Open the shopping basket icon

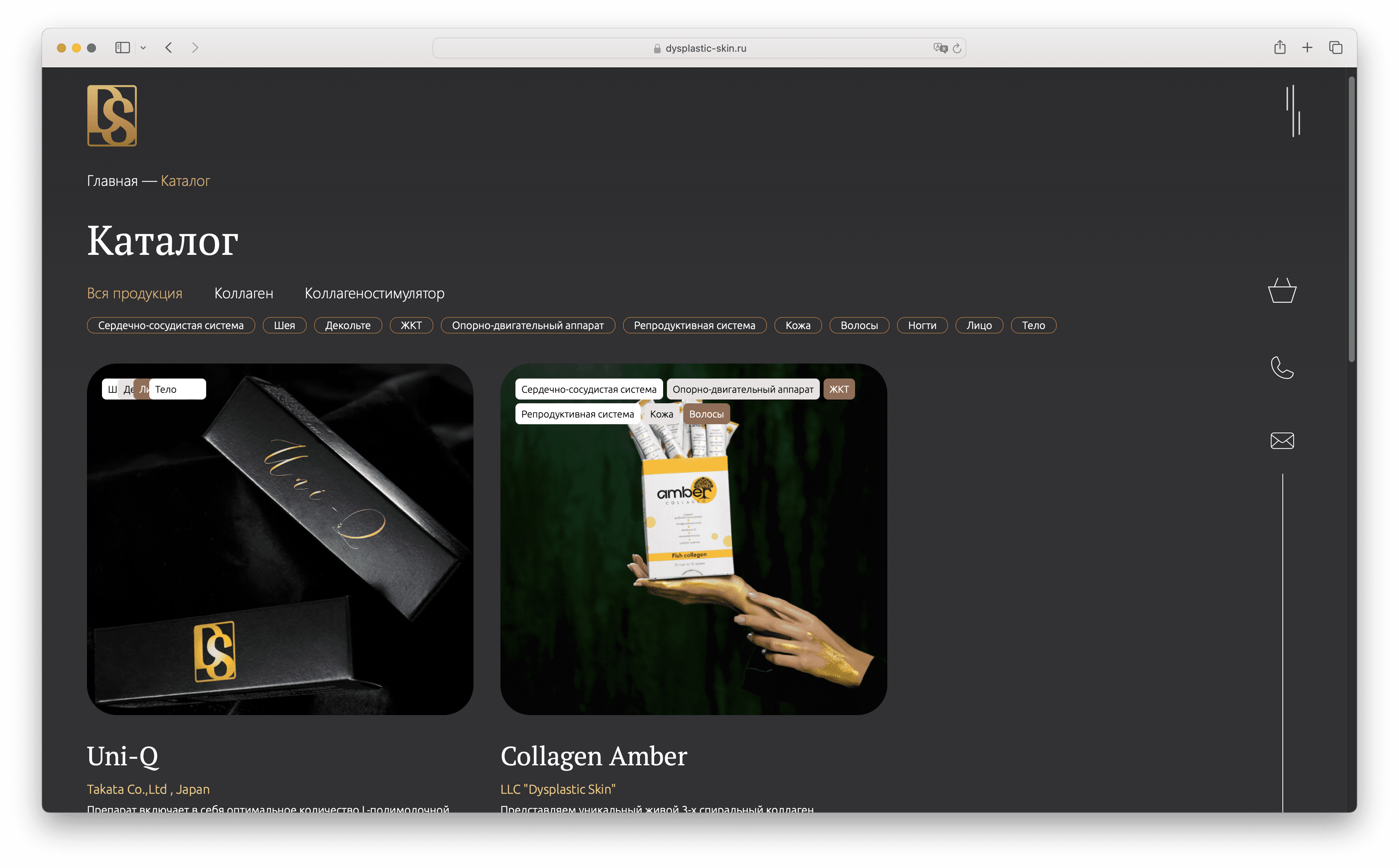[x=1281, y=290]
